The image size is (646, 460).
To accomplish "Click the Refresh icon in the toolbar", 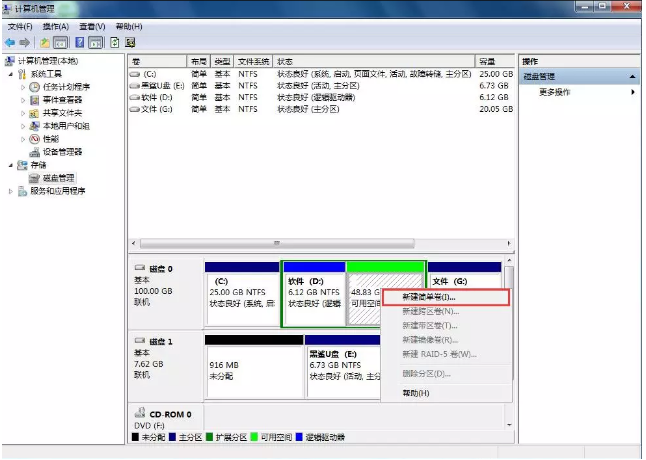I will tap(114, 43).
